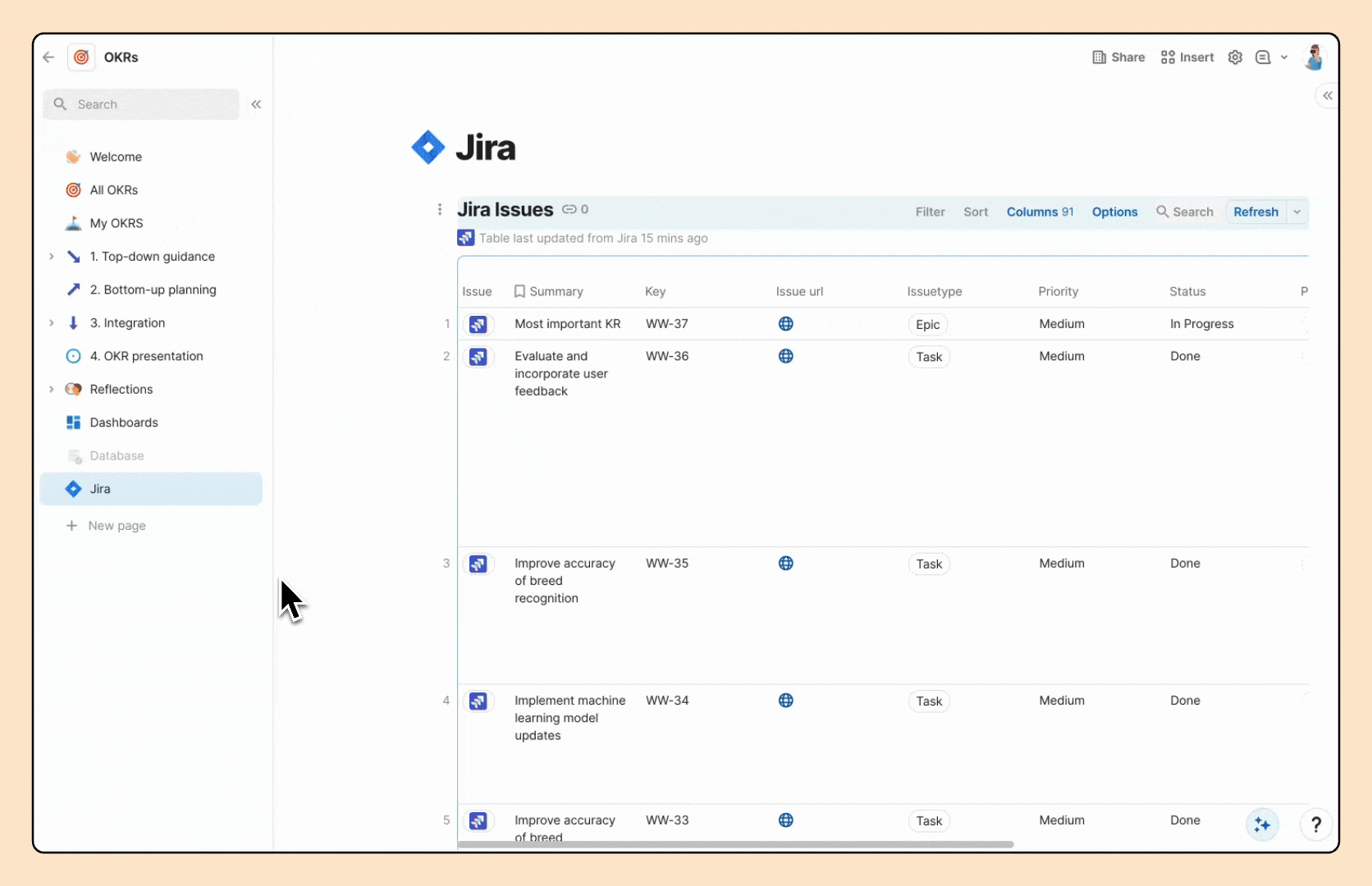Image resolution: width=1372 pixels, height=886 pixels.
Task: Click the Refresh button
Action: point(1255,212)
